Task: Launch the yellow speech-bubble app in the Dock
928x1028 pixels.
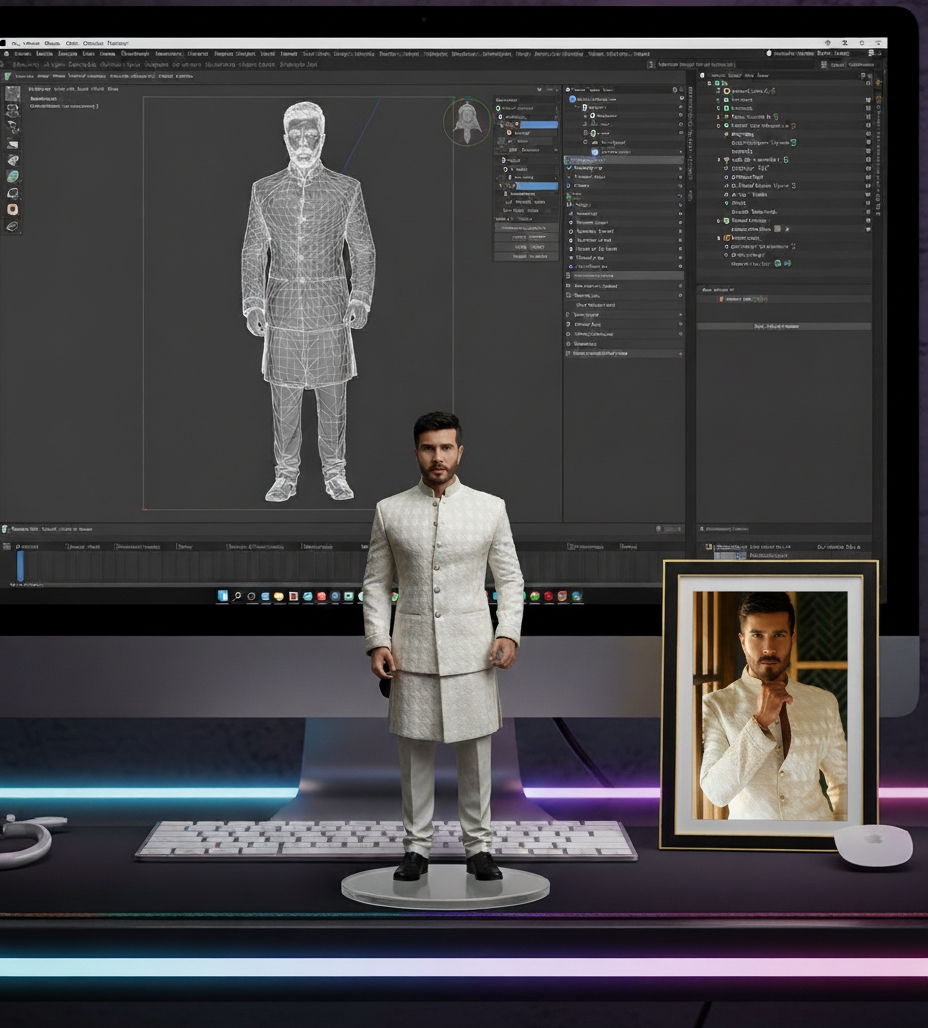Action: click(279, 597)
